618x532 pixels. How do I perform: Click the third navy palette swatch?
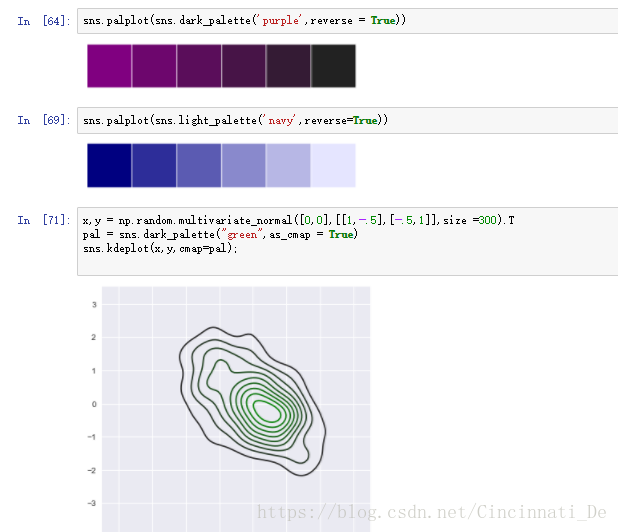(199, 165)
